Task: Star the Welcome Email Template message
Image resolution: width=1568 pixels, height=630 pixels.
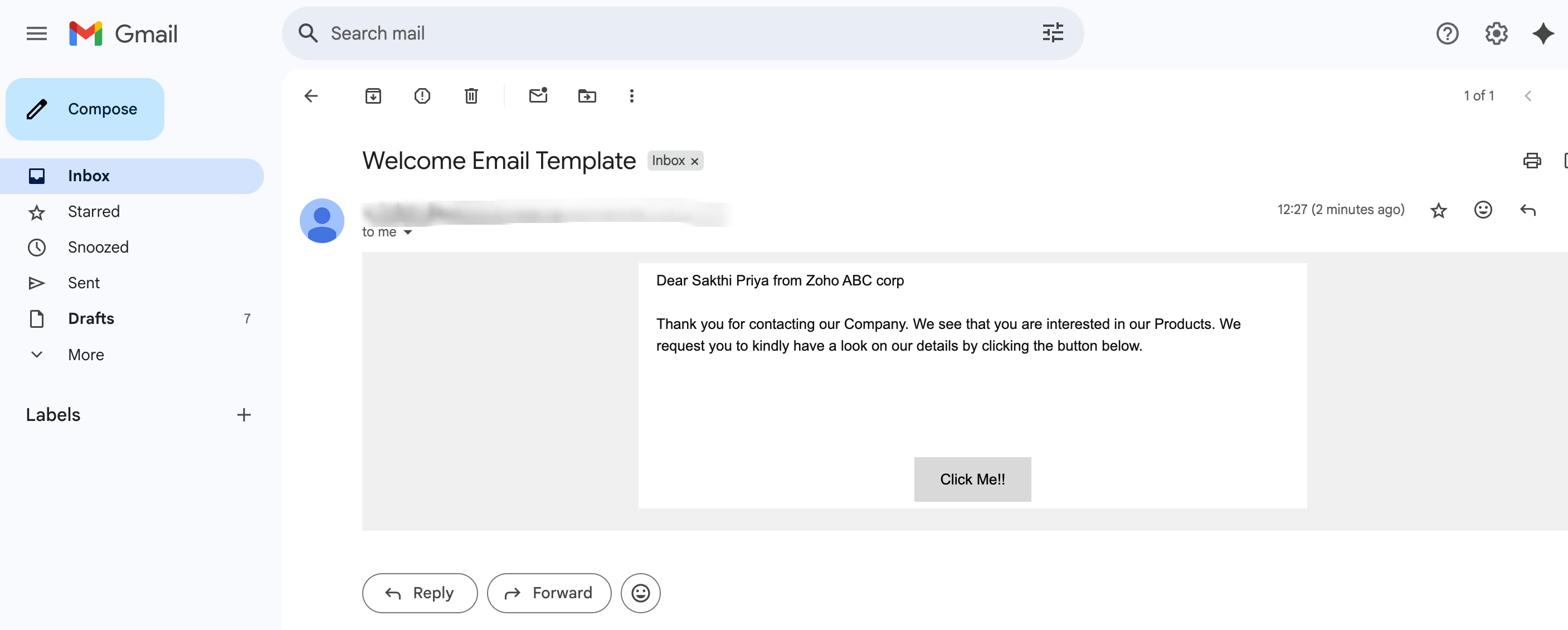Action: (x=1438, y=210)
